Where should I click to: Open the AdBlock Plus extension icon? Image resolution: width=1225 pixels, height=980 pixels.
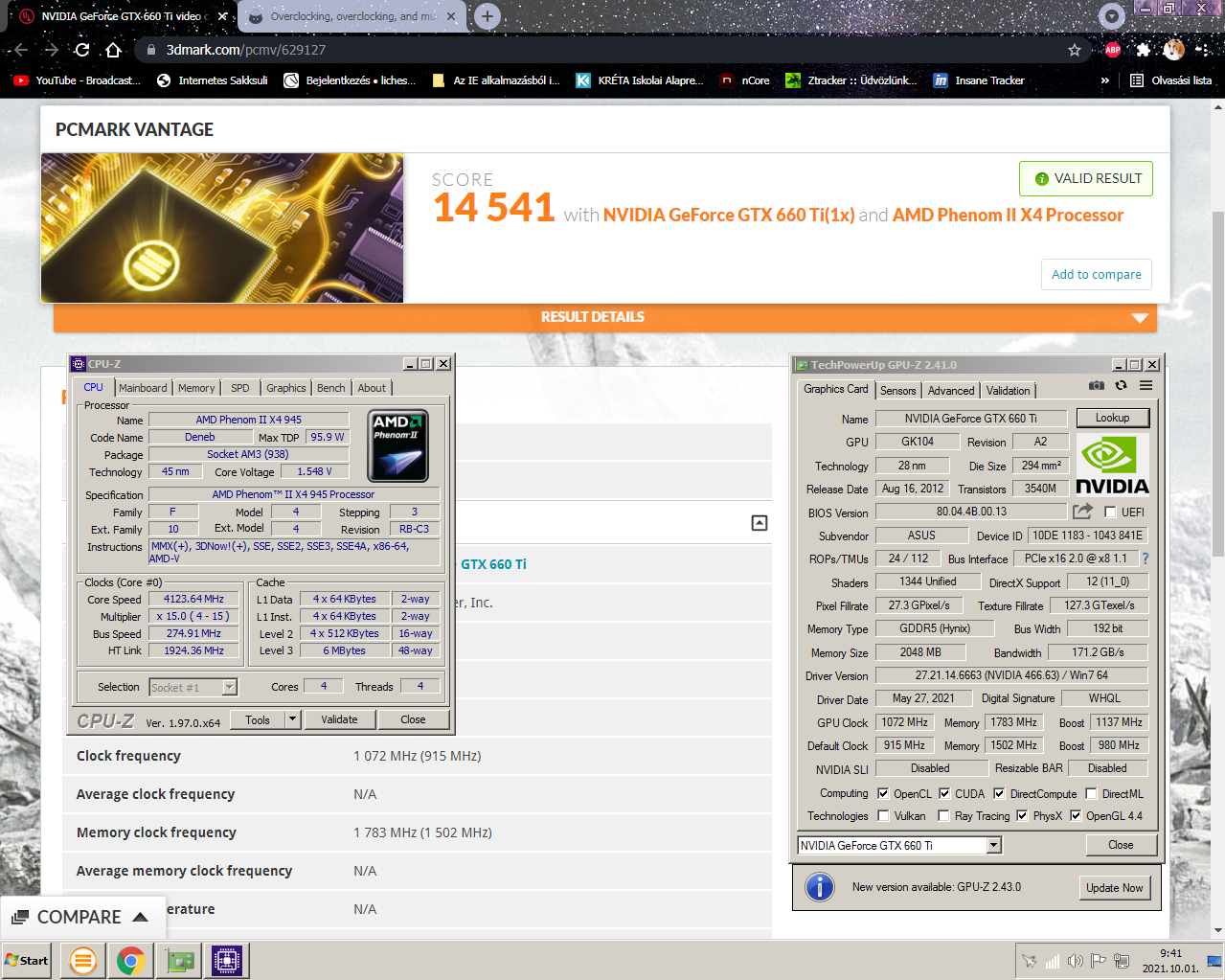[x=1112, y=50]
